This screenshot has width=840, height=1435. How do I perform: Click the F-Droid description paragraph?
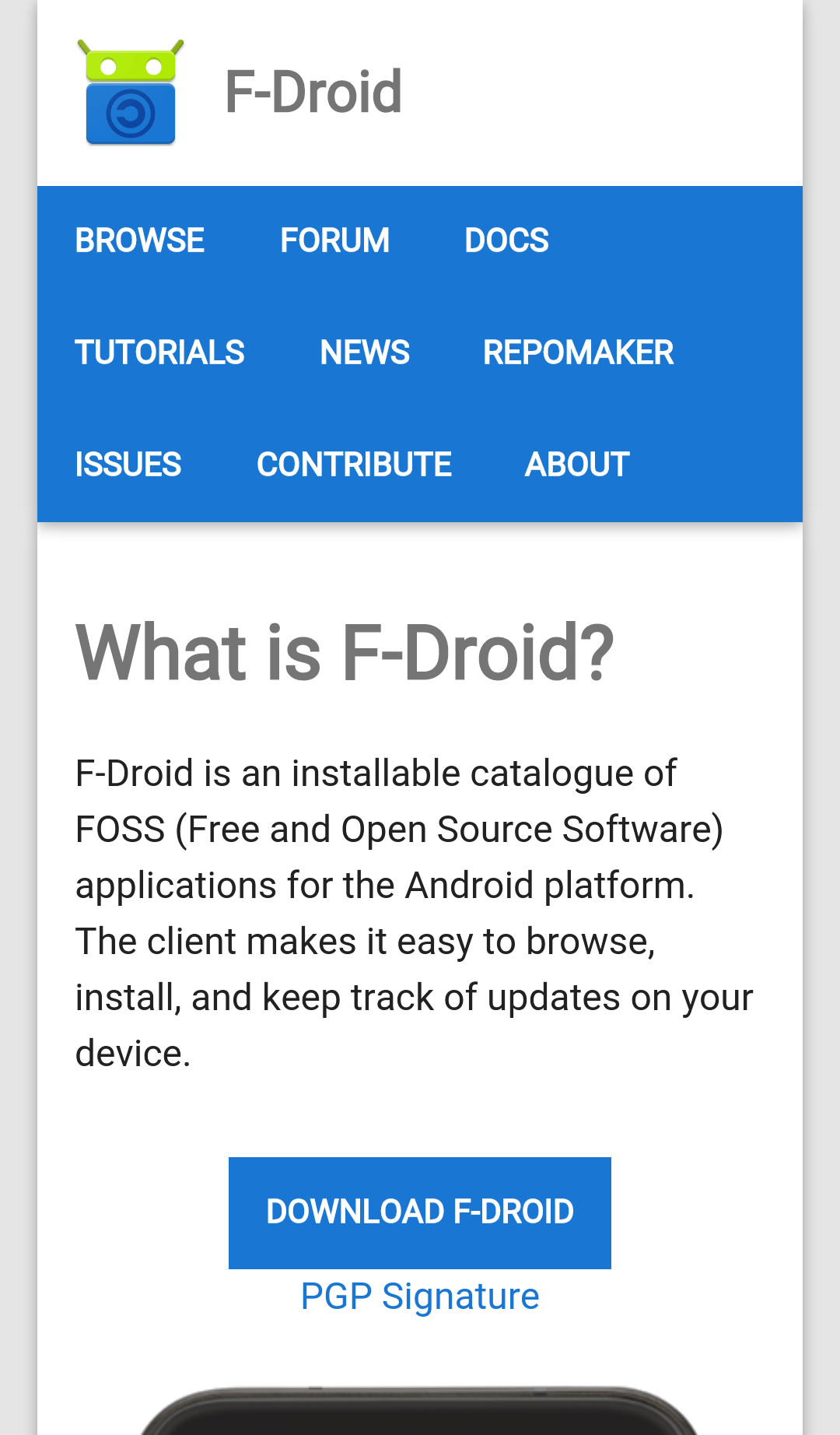coord(414,913)
